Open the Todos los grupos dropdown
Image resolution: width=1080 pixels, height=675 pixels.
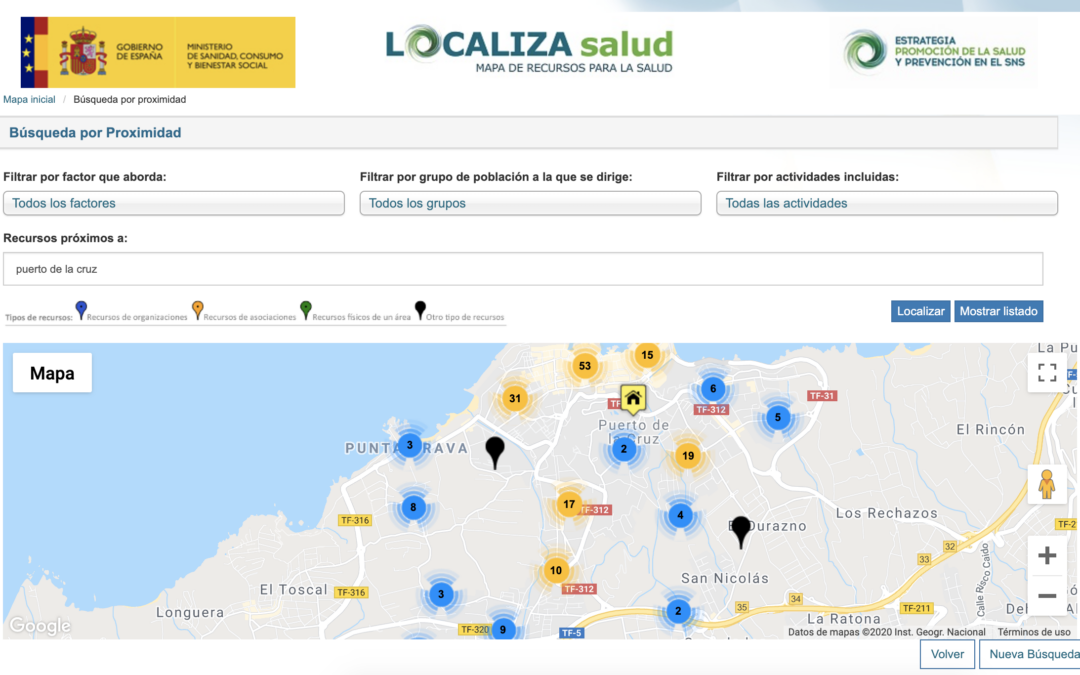(531, 203)
